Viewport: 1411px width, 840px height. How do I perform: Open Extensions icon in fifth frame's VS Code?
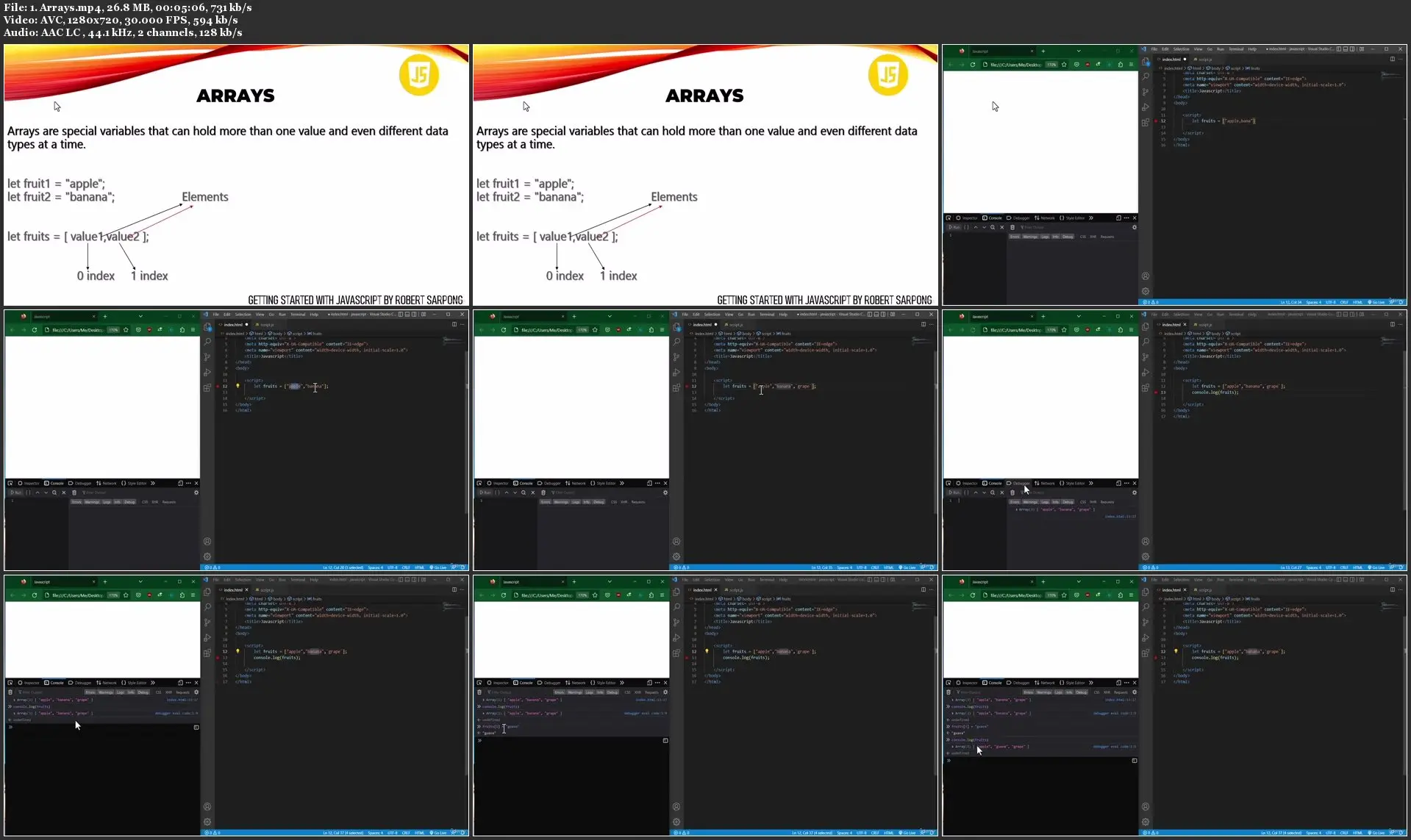point(676,388)
